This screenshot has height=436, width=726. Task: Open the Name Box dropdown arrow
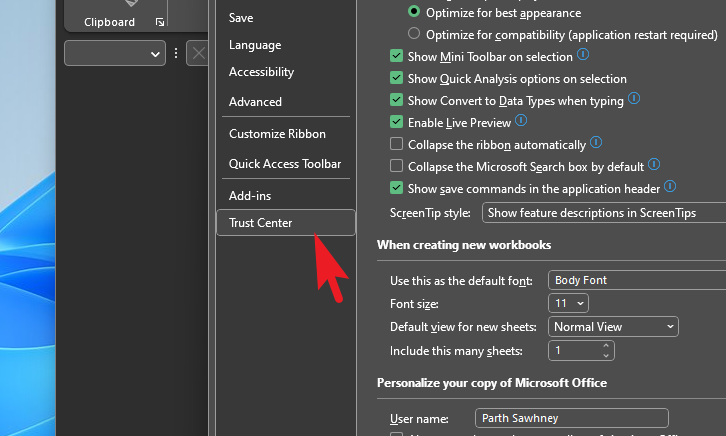[x=155, y=54]
